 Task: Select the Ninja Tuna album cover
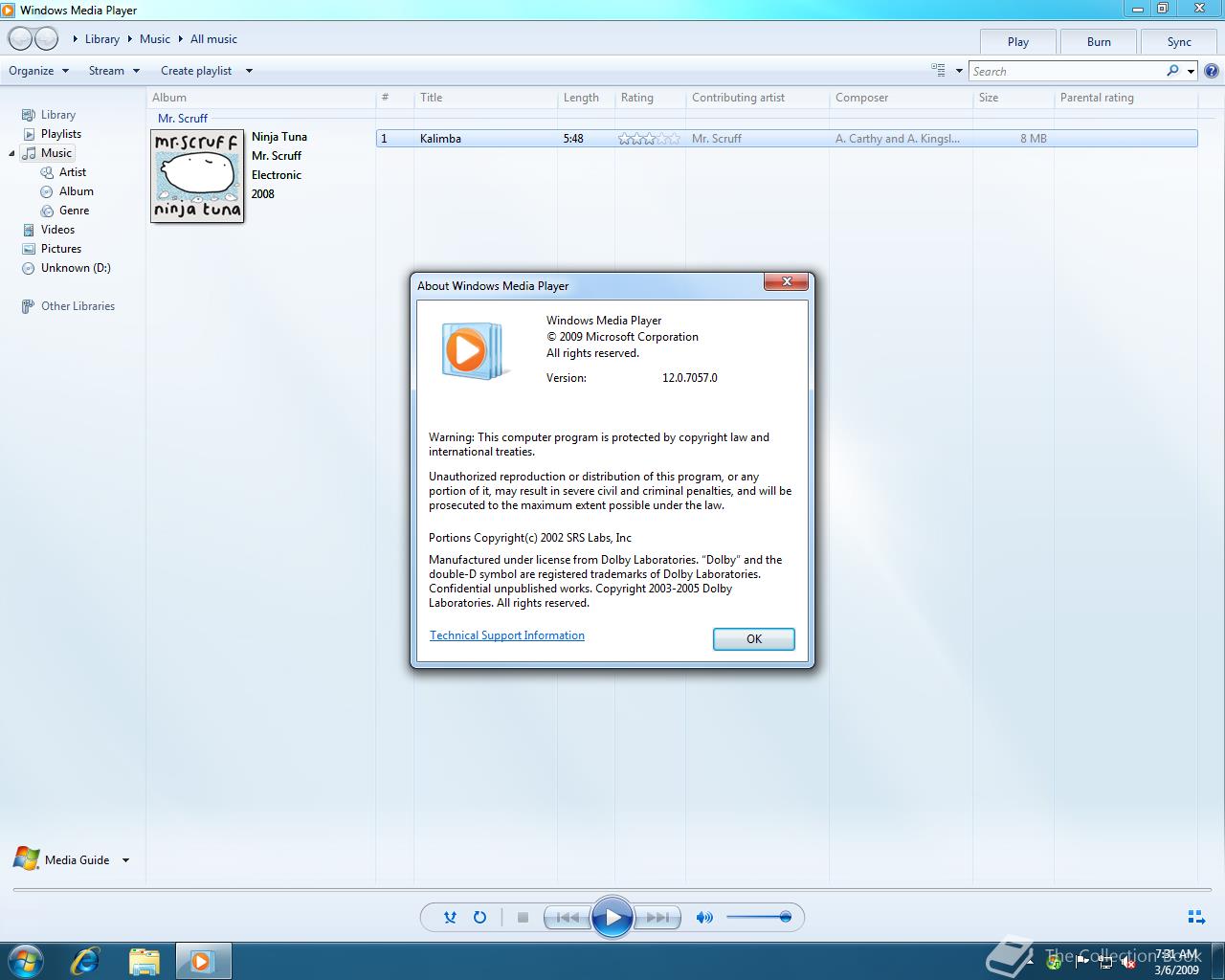(x=197, y=176)
